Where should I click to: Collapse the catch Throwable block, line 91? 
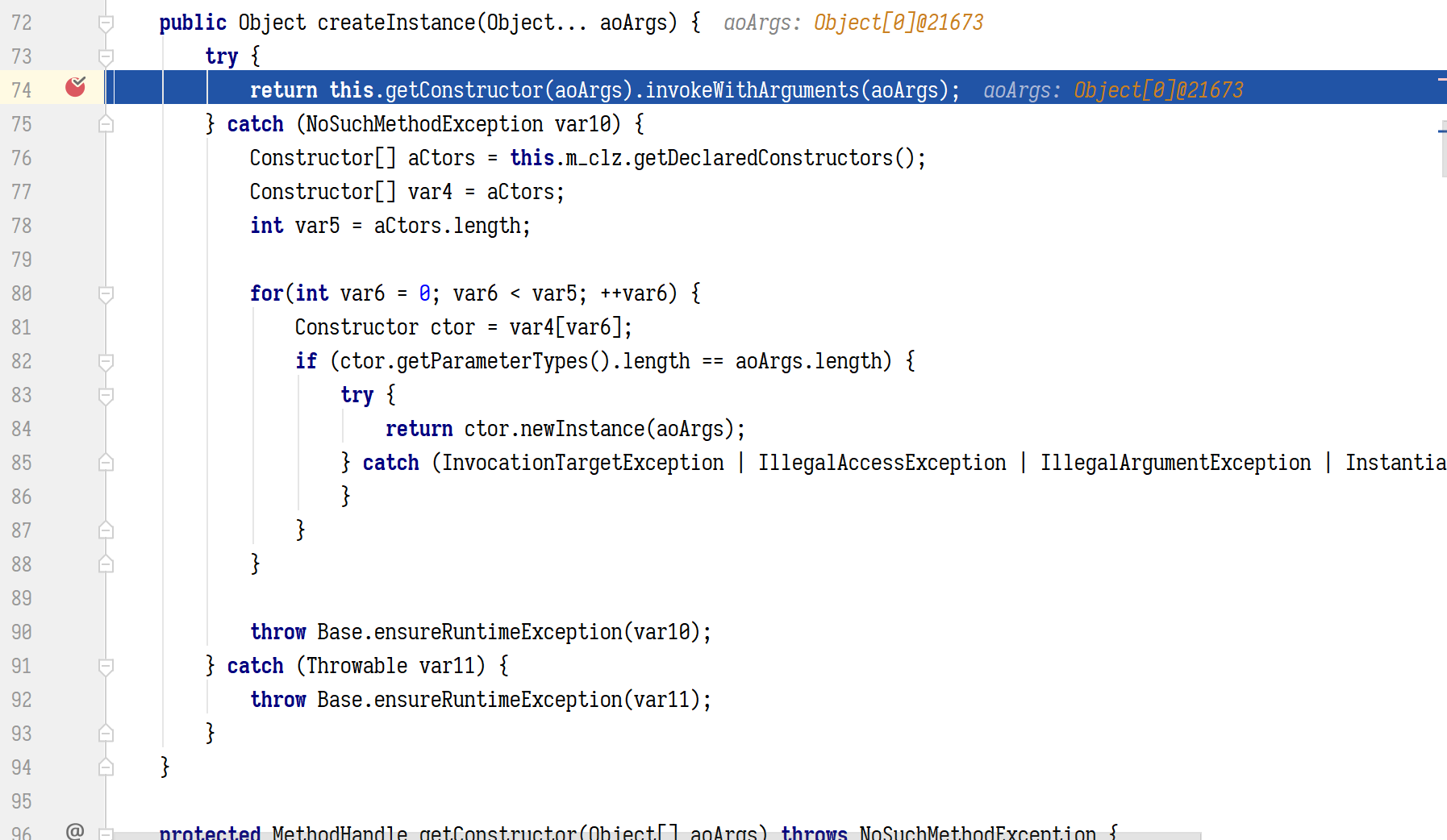click(106, 666)
